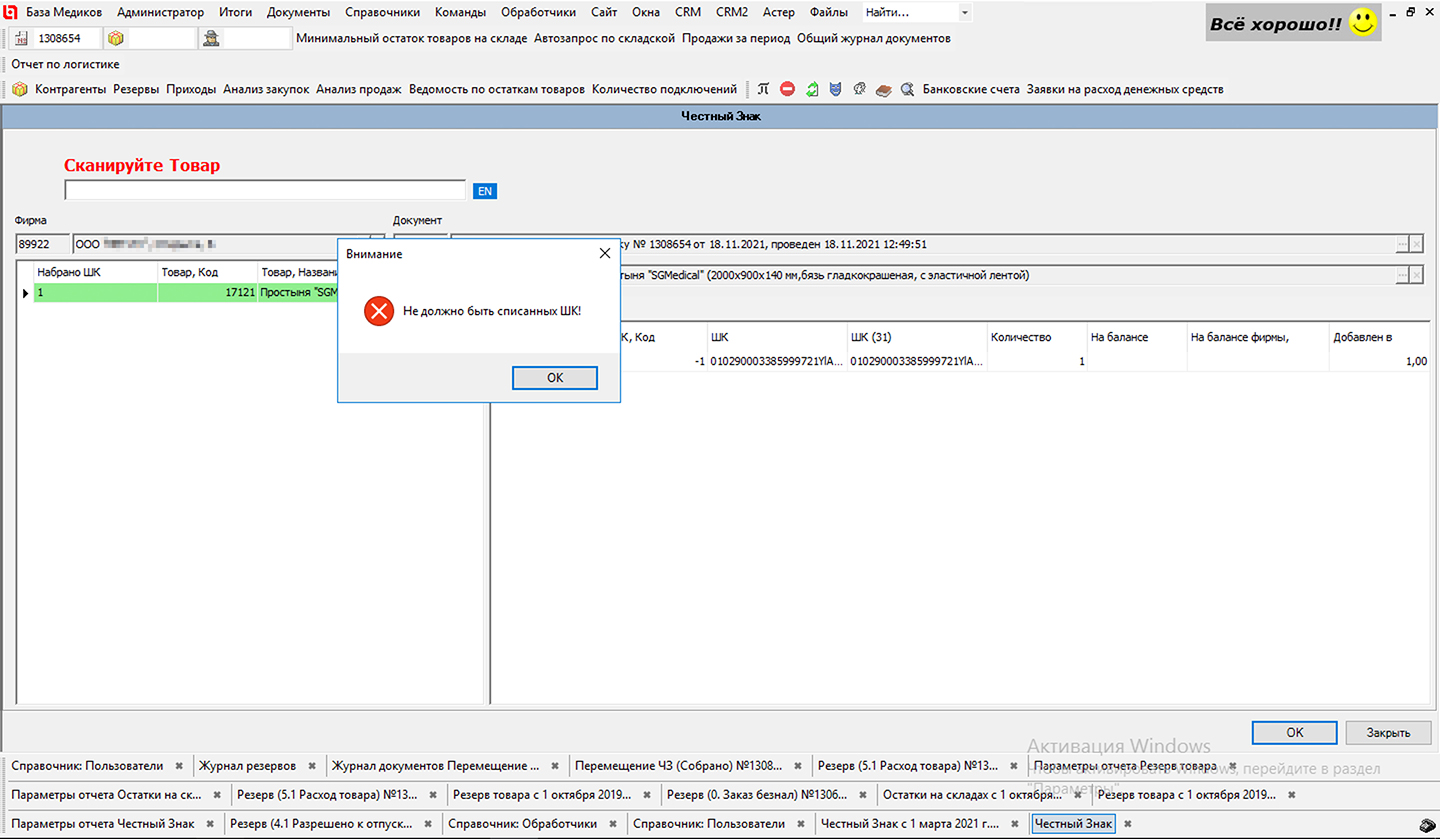Click the red stop sign toolbar icon

787,90
